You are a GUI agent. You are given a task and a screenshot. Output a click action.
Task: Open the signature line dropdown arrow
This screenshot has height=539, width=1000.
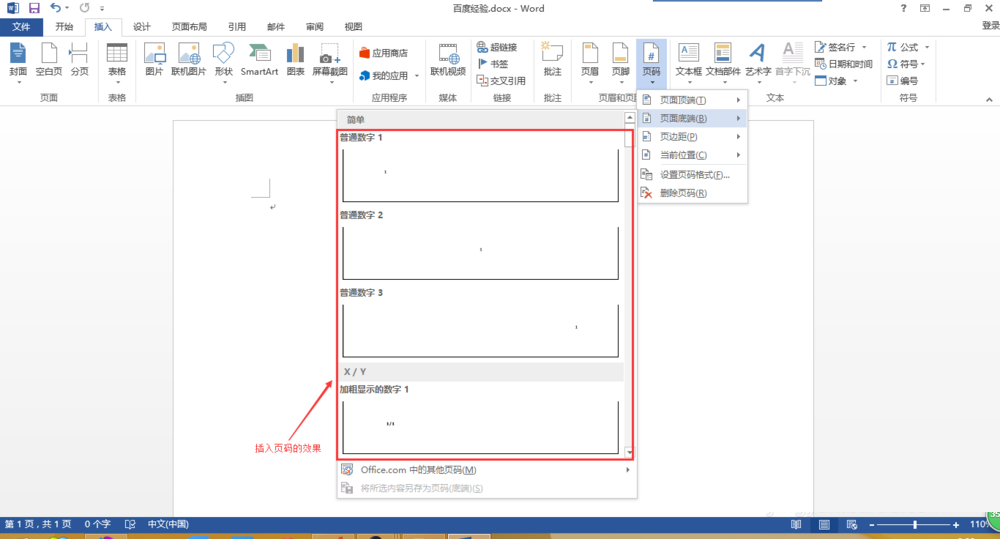[864, 47]
